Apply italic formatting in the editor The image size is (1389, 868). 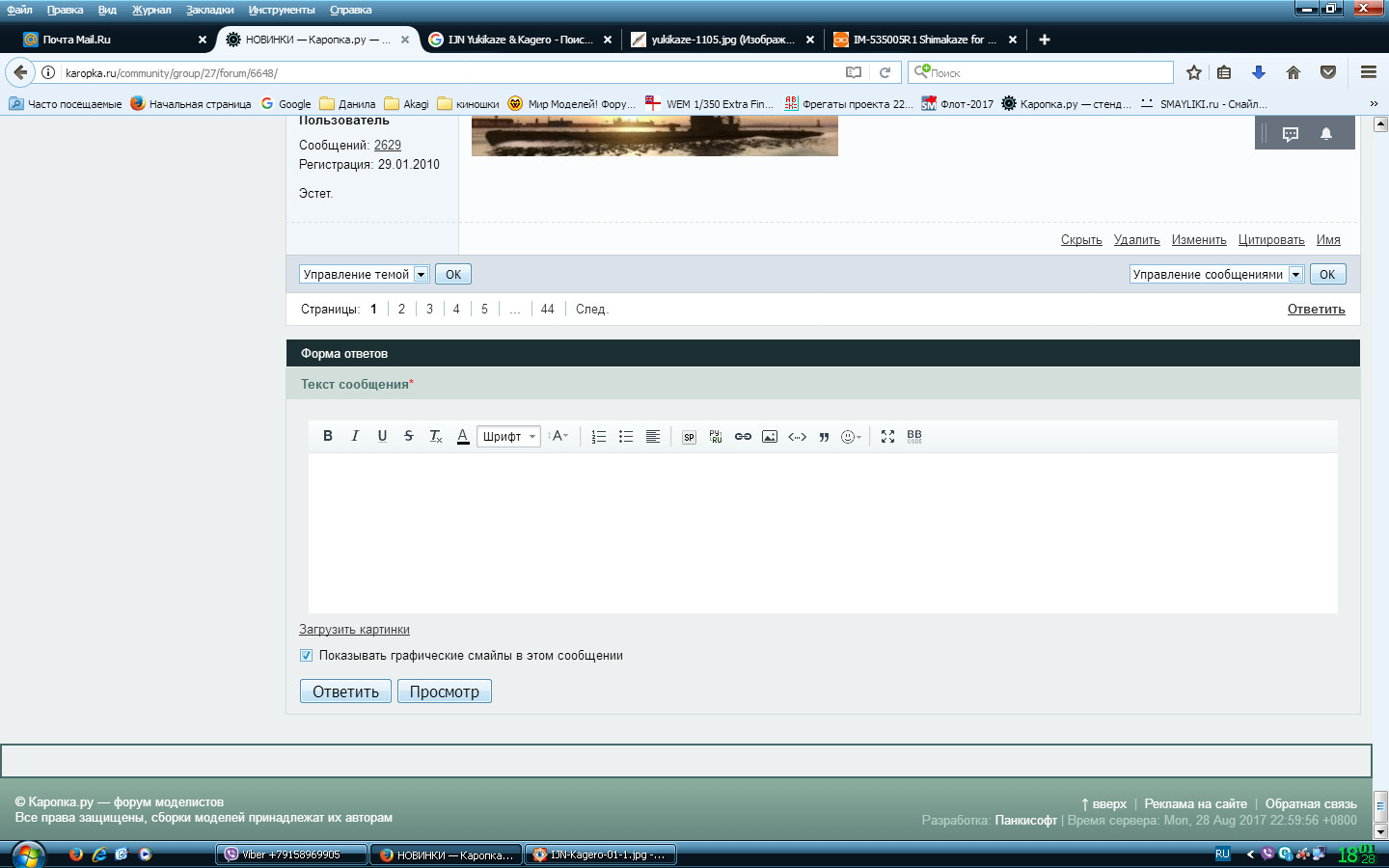(x=355, y=436)
